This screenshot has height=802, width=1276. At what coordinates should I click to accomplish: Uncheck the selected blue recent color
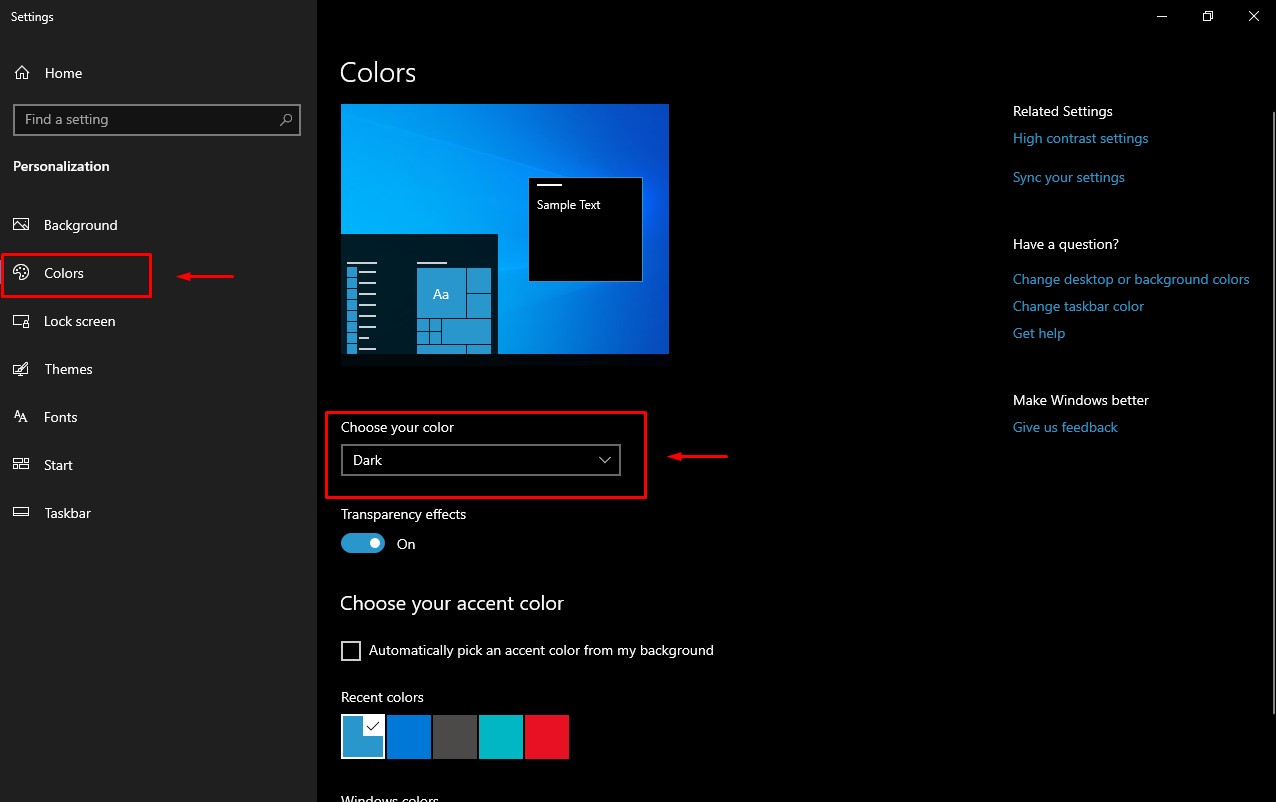pyautogui.click(x=362, y=736)
